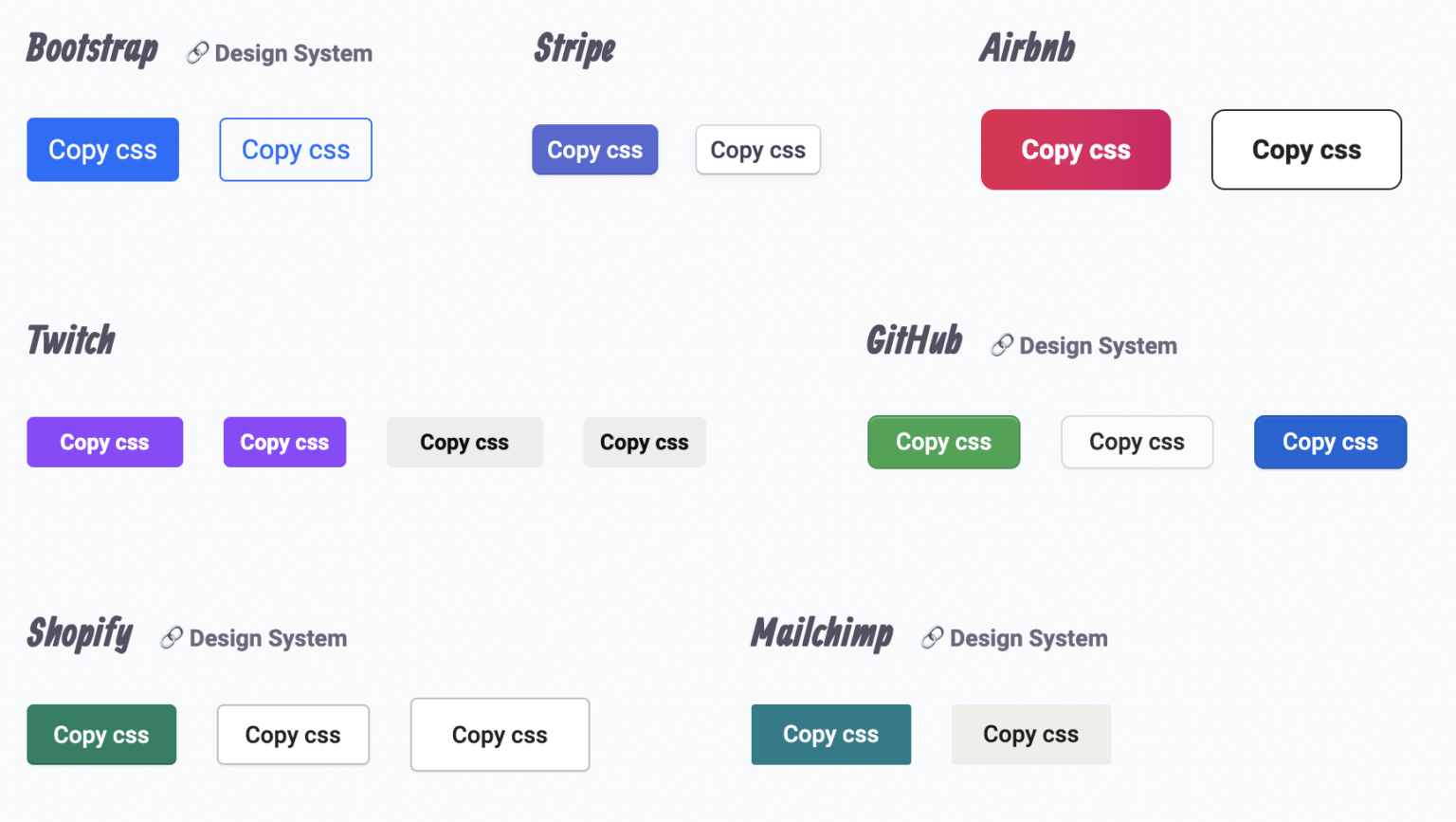Copy css for the last gray Twitch button
The image size is (1456, 822).
pos(644,442)
